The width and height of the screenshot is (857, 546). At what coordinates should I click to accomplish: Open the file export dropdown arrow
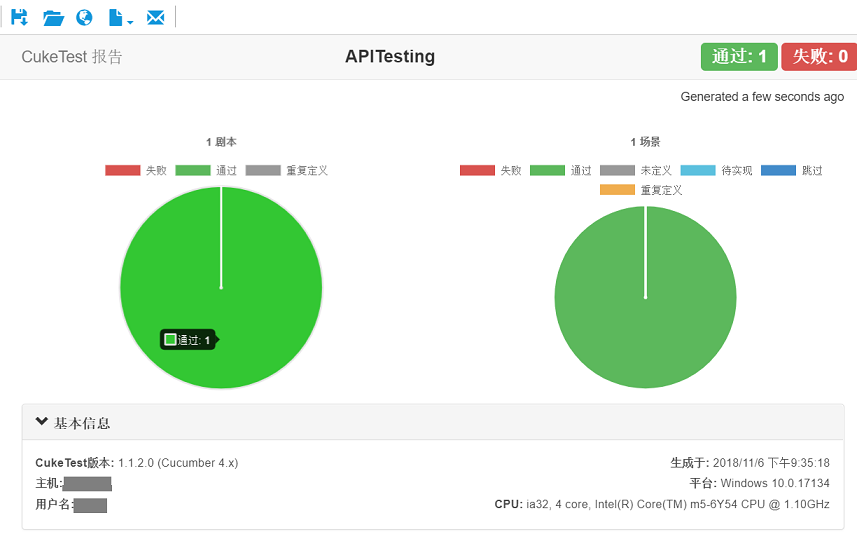(x=130, y=21)
